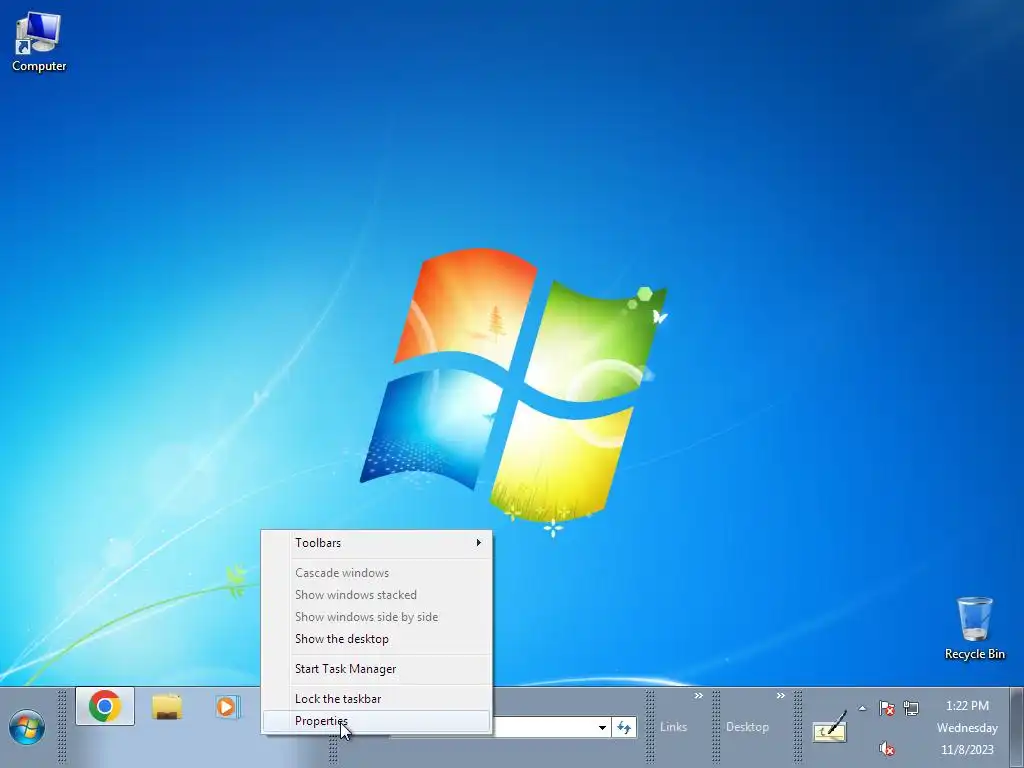Screen dimensions: 1024x768
Task: Click the muted volume speaker icon
Action: (887, 748)
